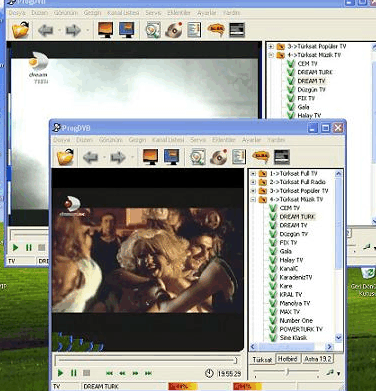
Task: Open the folder icon in front ProgDVB toolbar
Action: [x=65, y=157]
